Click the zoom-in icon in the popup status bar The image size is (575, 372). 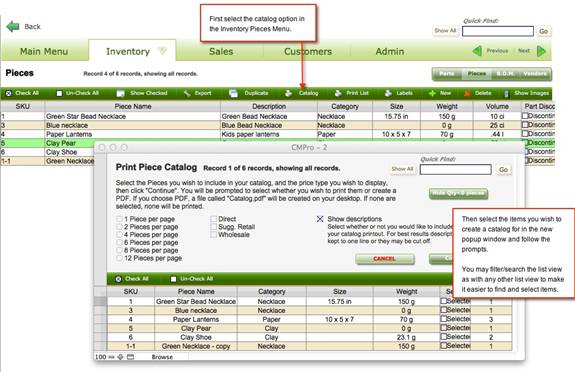[120, 357]
